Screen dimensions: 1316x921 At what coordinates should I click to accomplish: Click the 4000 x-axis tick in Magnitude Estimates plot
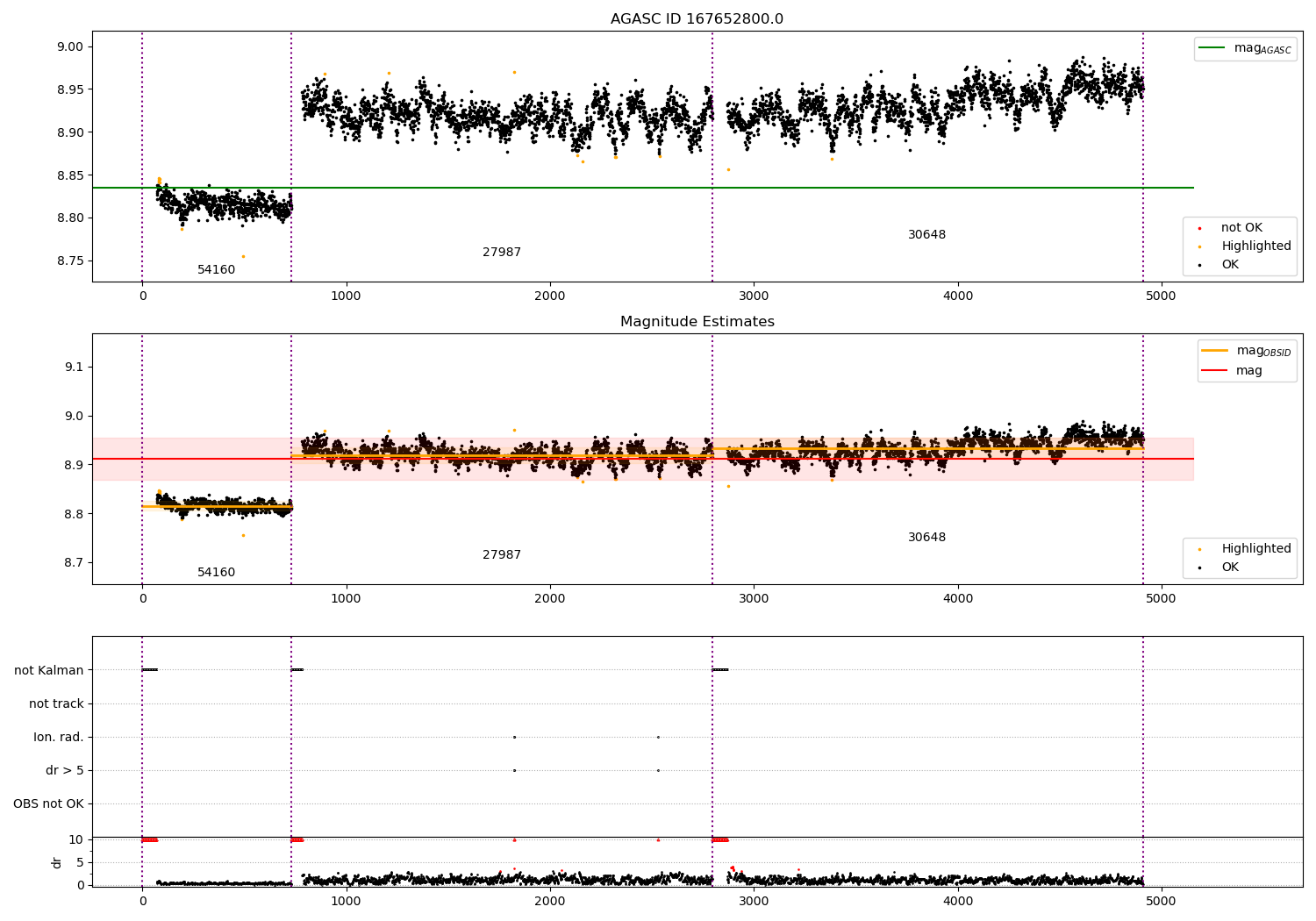pos(958,599)
